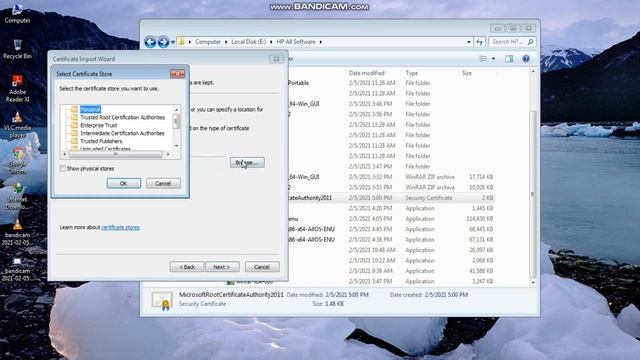This screenshot has width=640, height=360.
Task: Click Cancel in Certificate Import Wizard
Action: coord(262,267)
